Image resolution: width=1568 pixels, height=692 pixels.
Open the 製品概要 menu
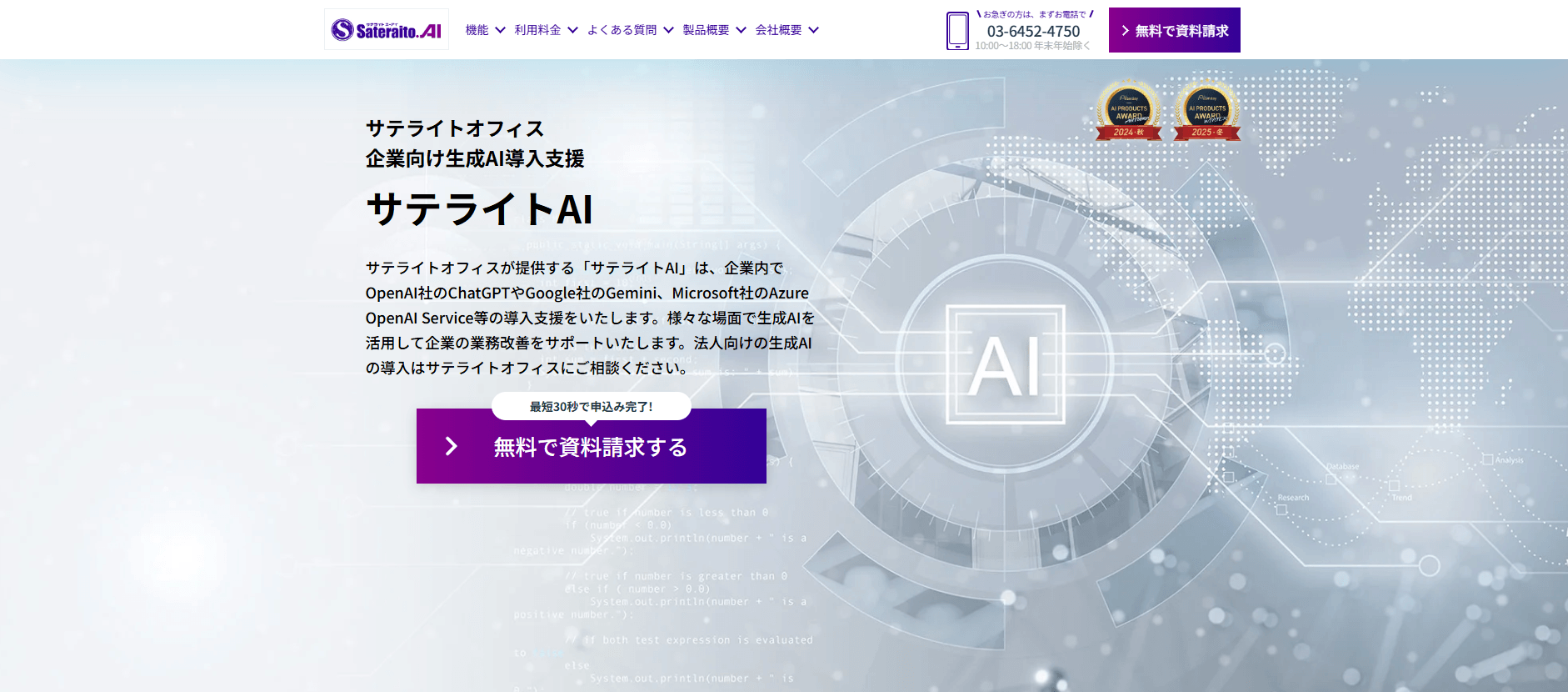pos(706,30)
